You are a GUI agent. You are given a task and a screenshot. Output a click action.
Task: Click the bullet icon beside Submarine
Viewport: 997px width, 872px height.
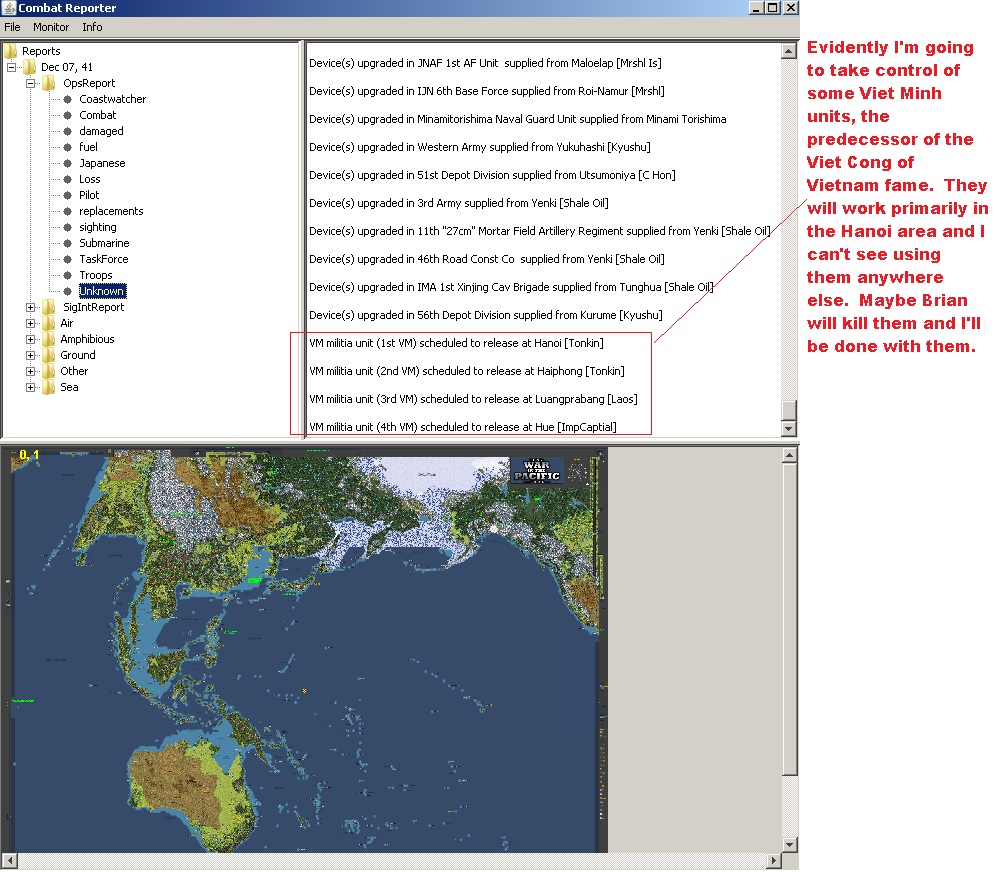click(x=67, y=243)
